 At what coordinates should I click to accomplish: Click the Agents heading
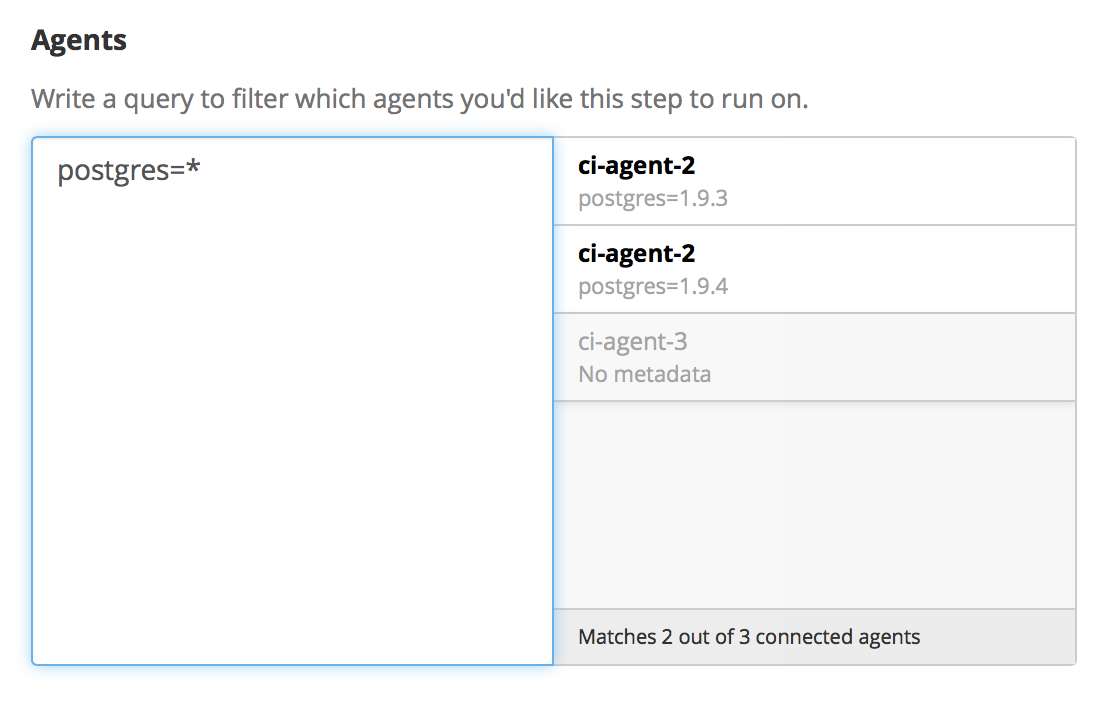click(x=80, y=40)
